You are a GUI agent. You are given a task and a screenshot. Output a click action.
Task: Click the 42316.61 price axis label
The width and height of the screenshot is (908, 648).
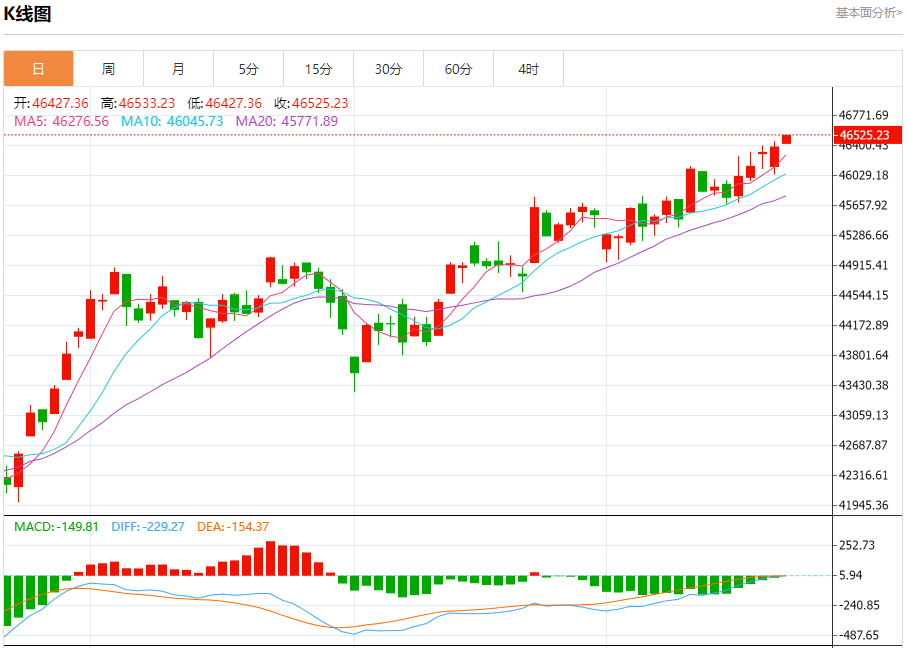point(863,475)
